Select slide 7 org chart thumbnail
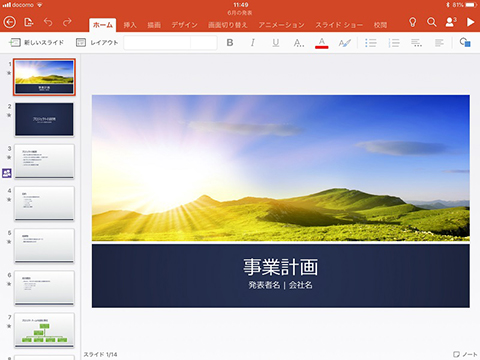480x360 pixels. click(44, 330)
